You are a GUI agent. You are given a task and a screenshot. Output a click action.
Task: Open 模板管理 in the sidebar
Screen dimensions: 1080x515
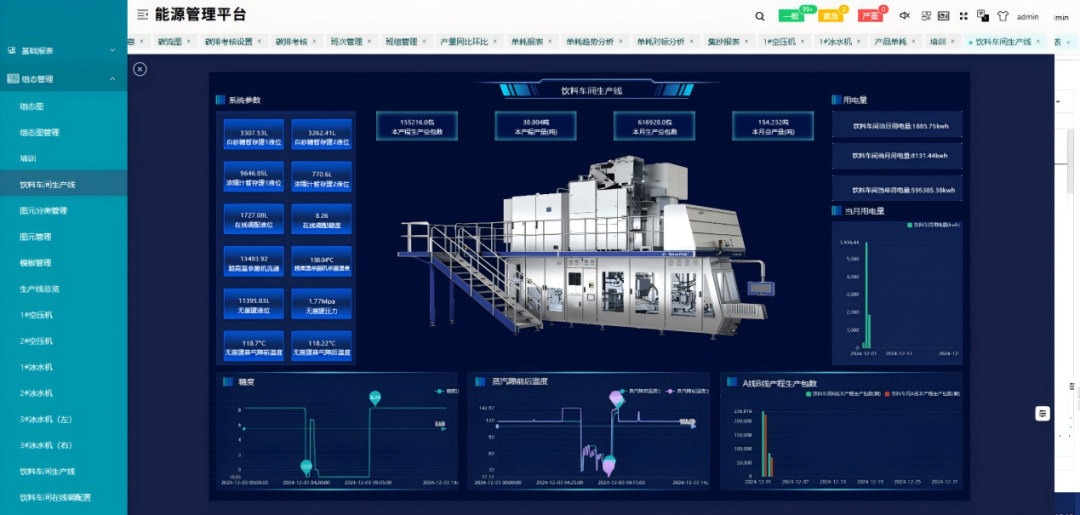(36, 262)
